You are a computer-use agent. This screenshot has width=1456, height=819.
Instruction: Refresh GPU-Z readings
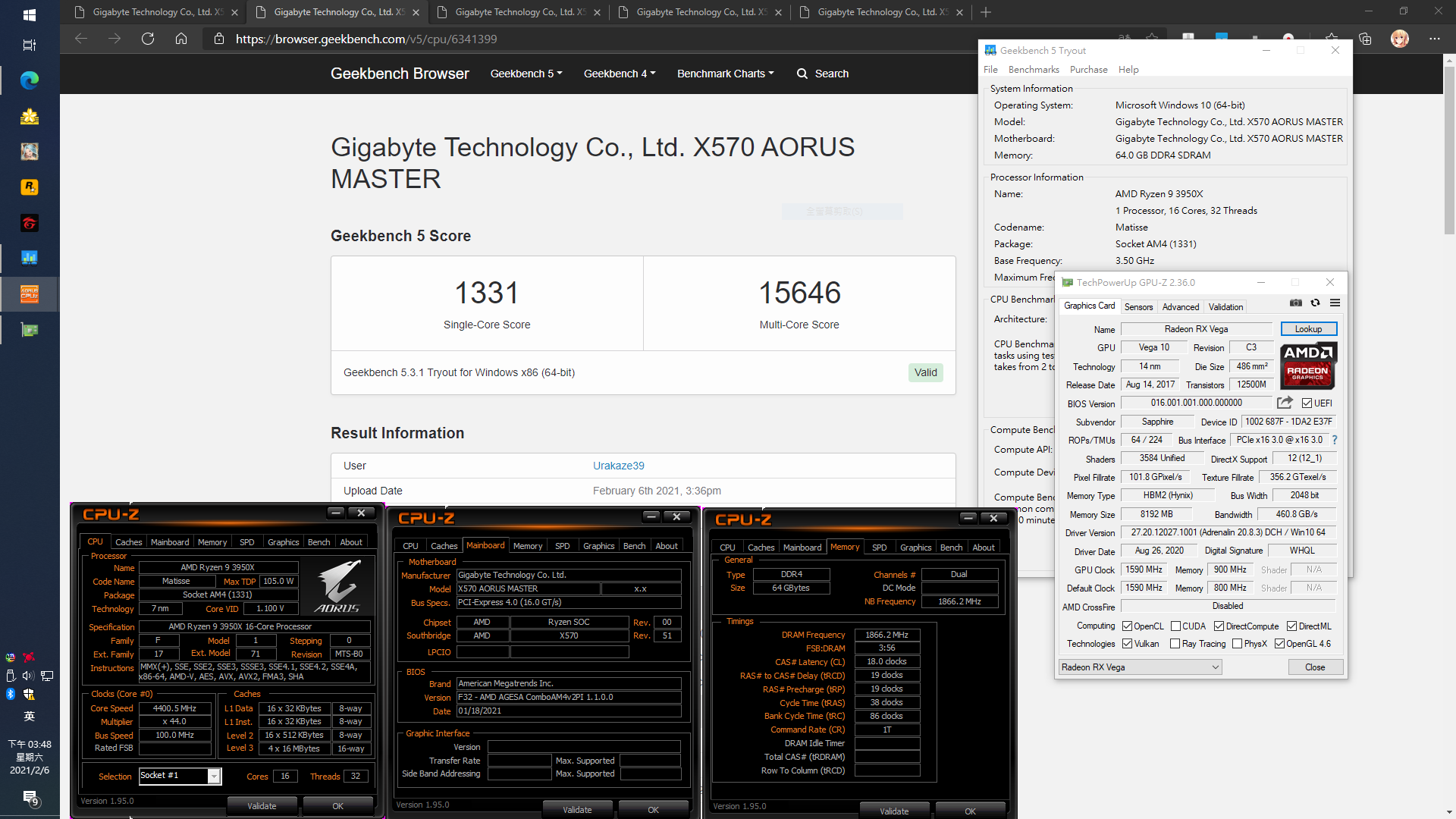click(1316, 303)
